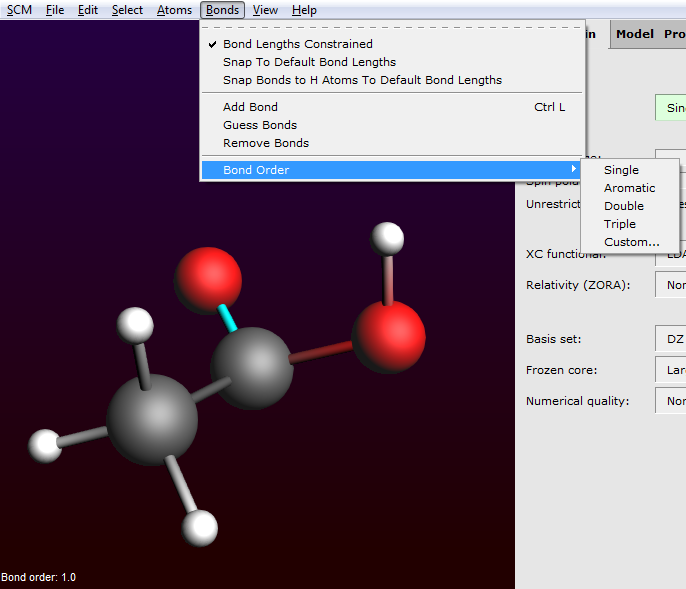Select the carbonyl oxygen atom
Image resolution: width=686 pixels, height=589 pixels.
pos(208,280)
